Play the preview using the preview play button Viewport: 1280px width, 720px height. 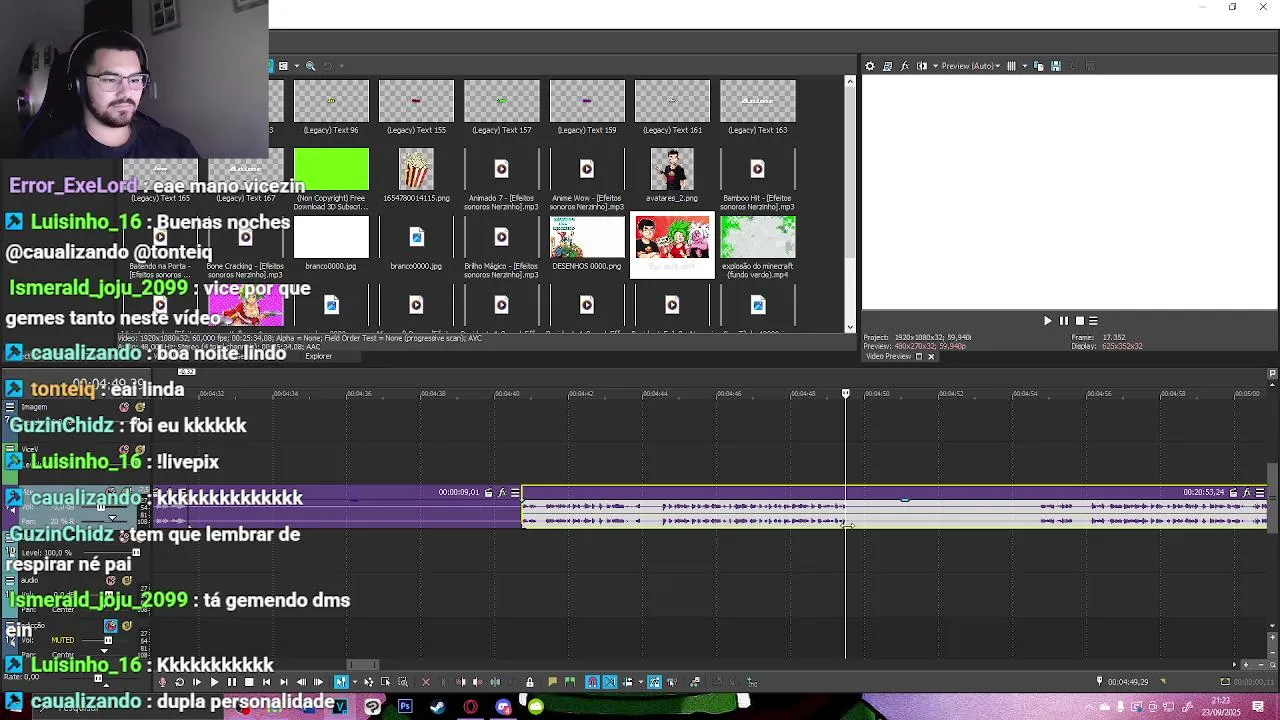point(1048,321)
